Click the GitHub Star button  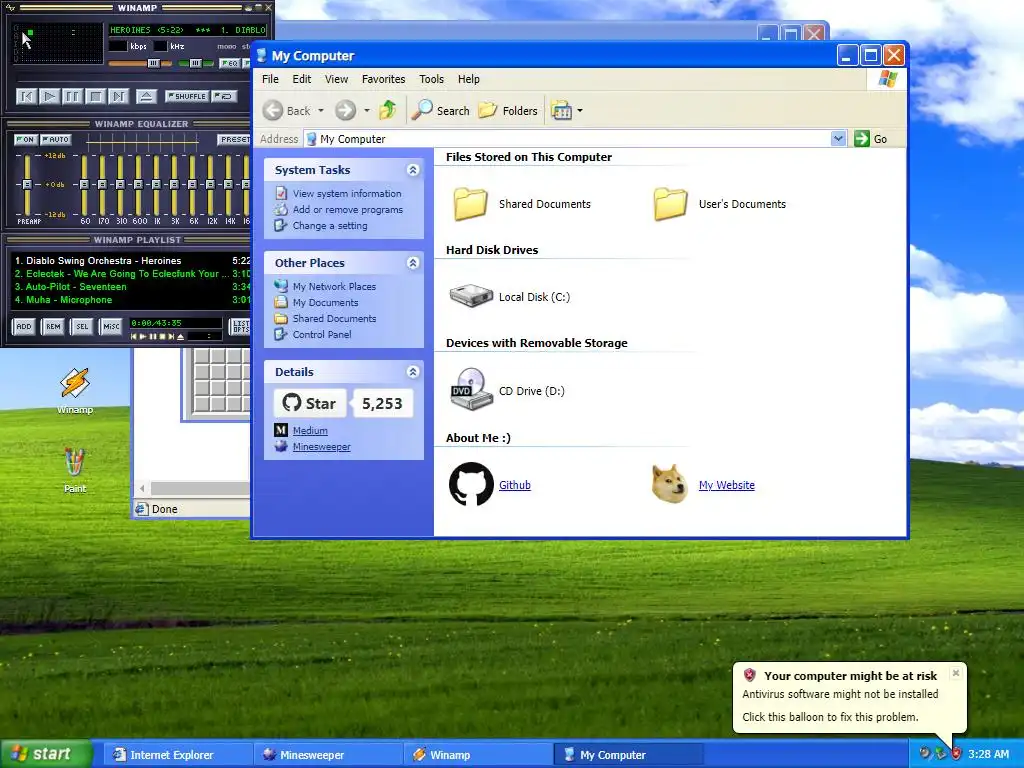click(310, 404)
